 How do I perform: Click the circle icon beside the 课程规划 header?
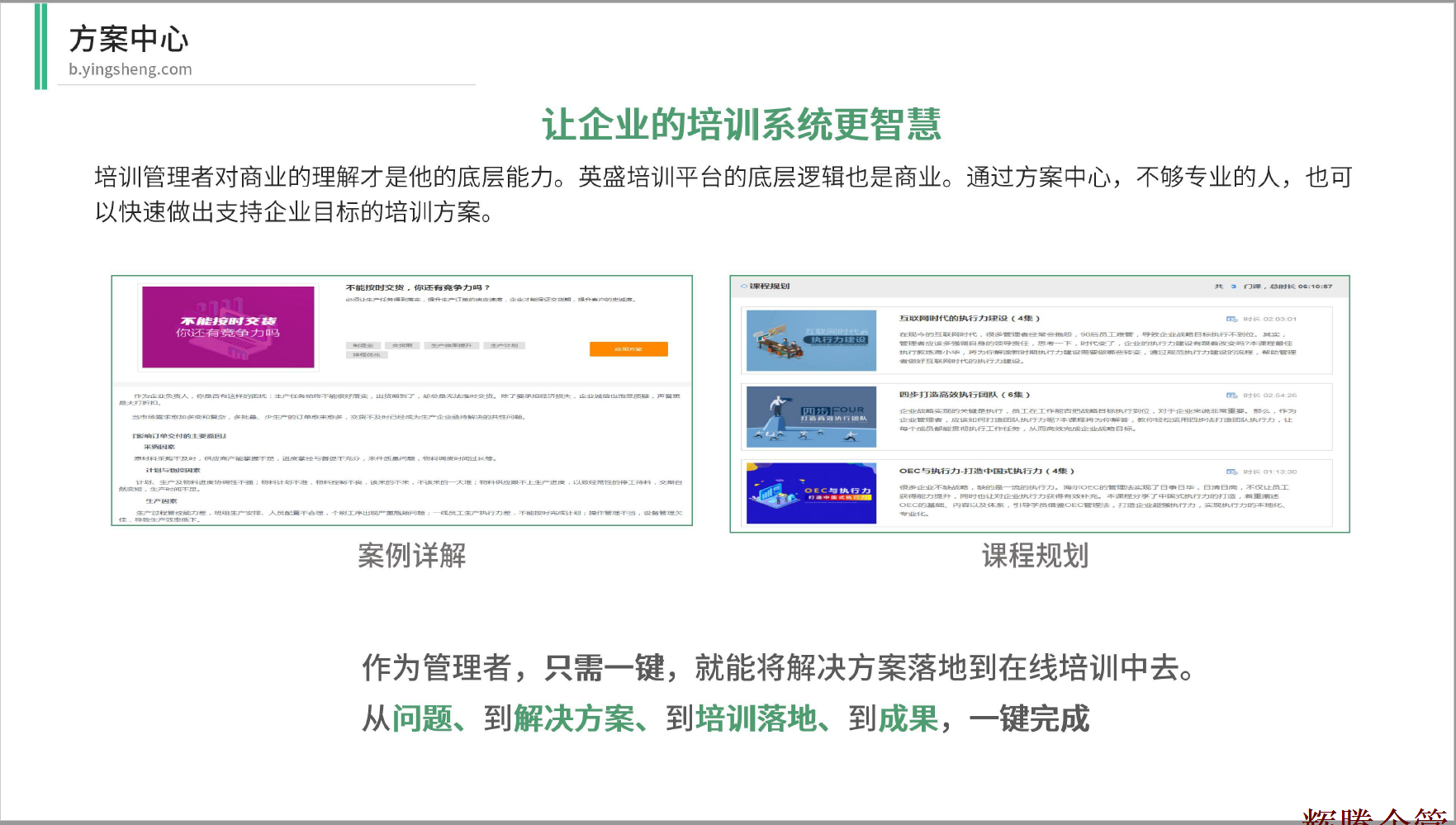(x=743, y=287)
